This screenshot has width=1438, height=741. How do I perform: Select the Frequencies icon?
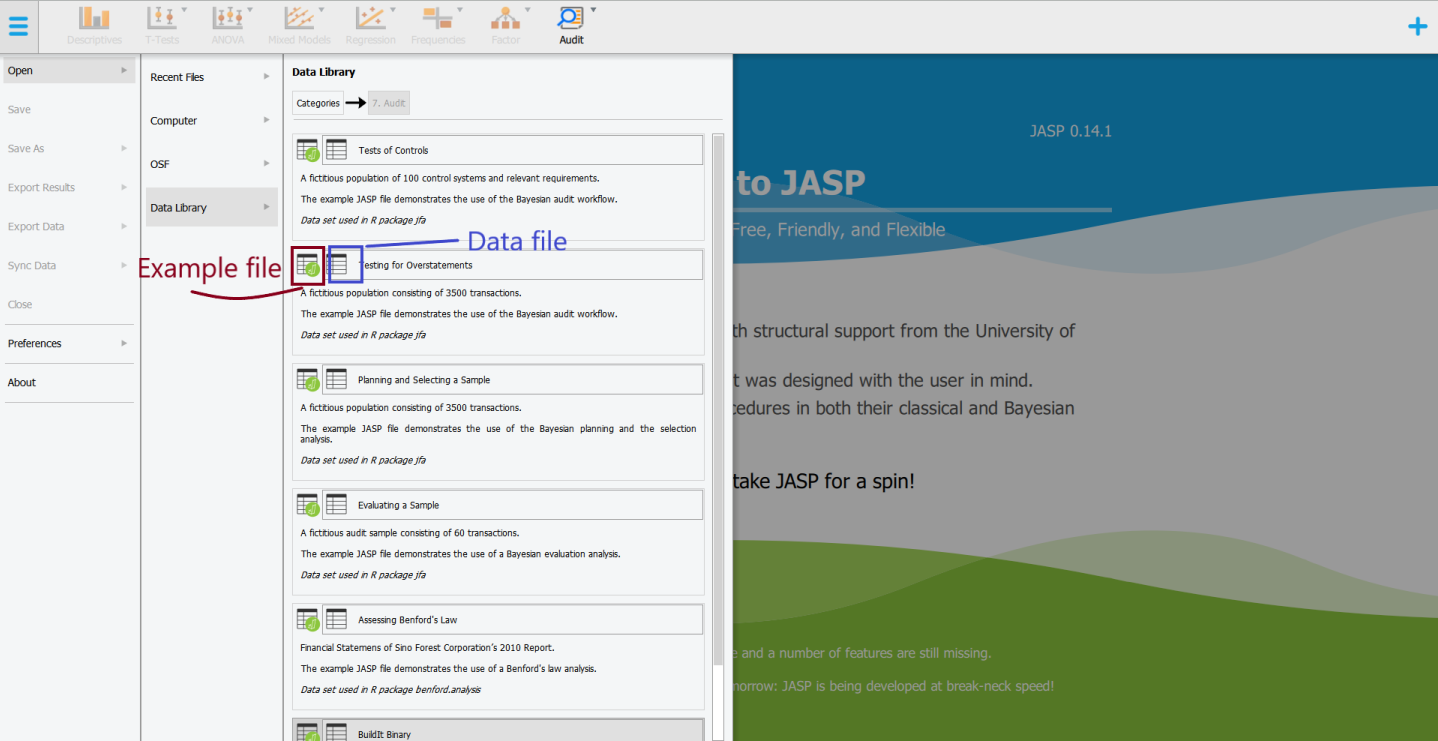[x=438, y=20]
